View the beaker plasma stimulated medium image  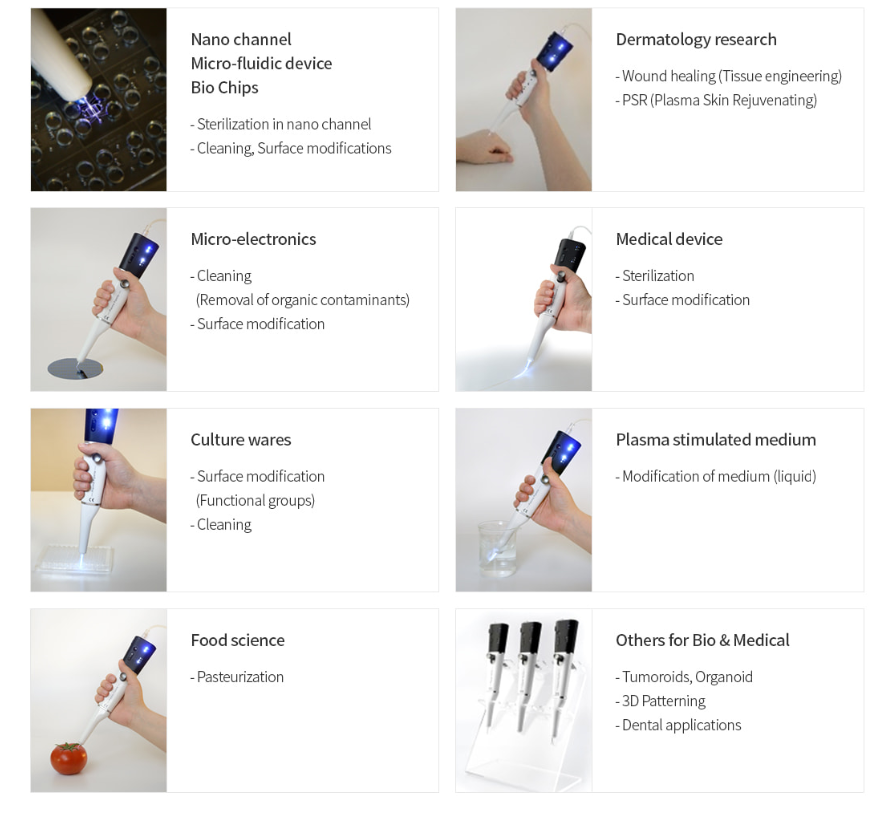pyautogui.click(x=523, y=500)
